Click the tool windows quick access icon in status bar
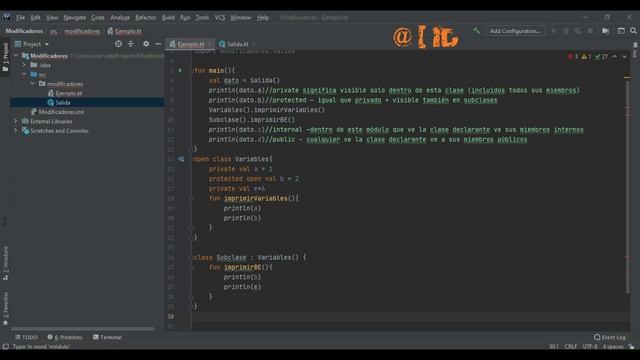This screenshot has width=640, height=360. point(6,347)
